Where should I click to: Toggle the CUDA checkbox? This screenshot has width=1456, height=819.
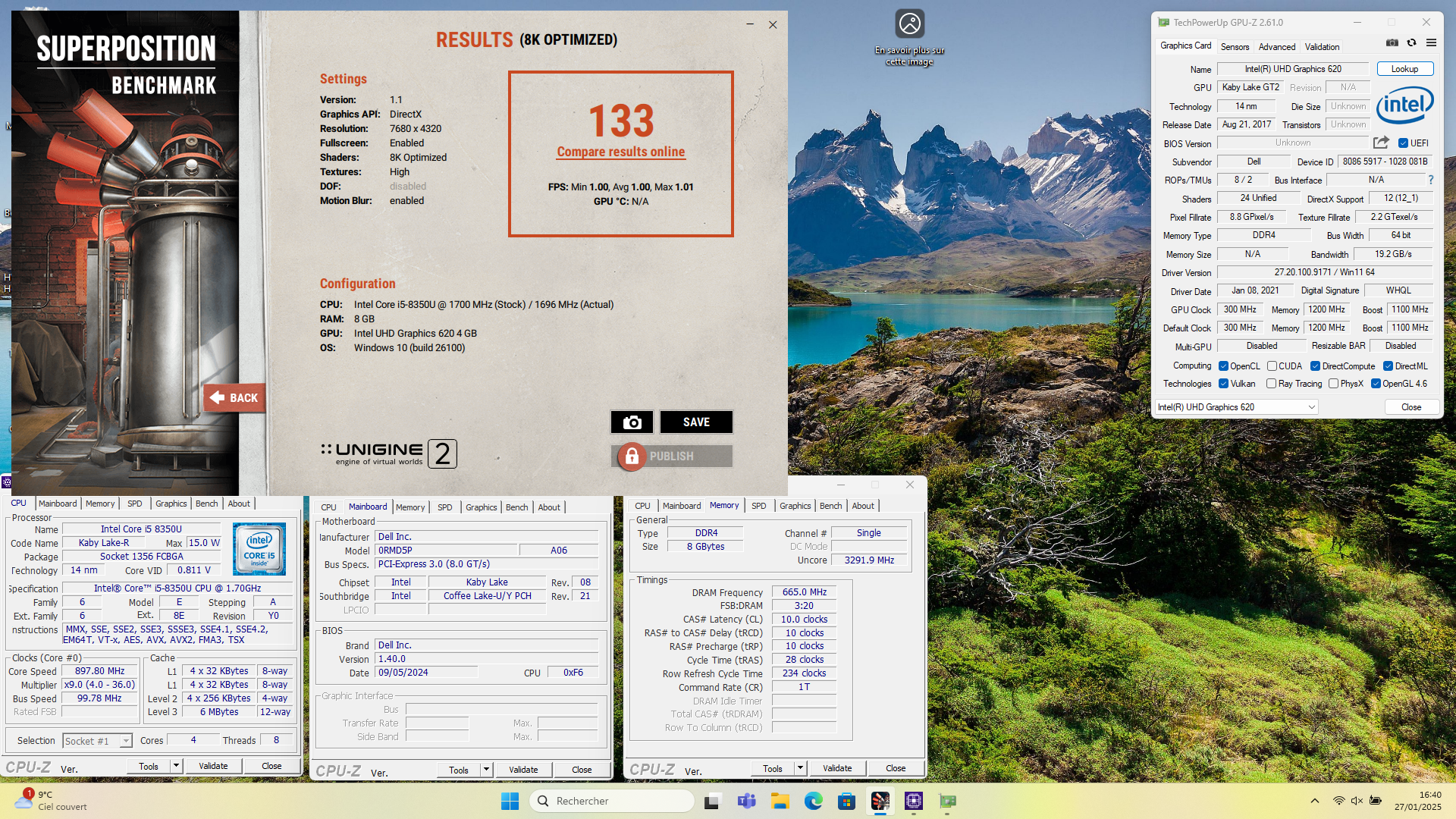coord(1272,366)
